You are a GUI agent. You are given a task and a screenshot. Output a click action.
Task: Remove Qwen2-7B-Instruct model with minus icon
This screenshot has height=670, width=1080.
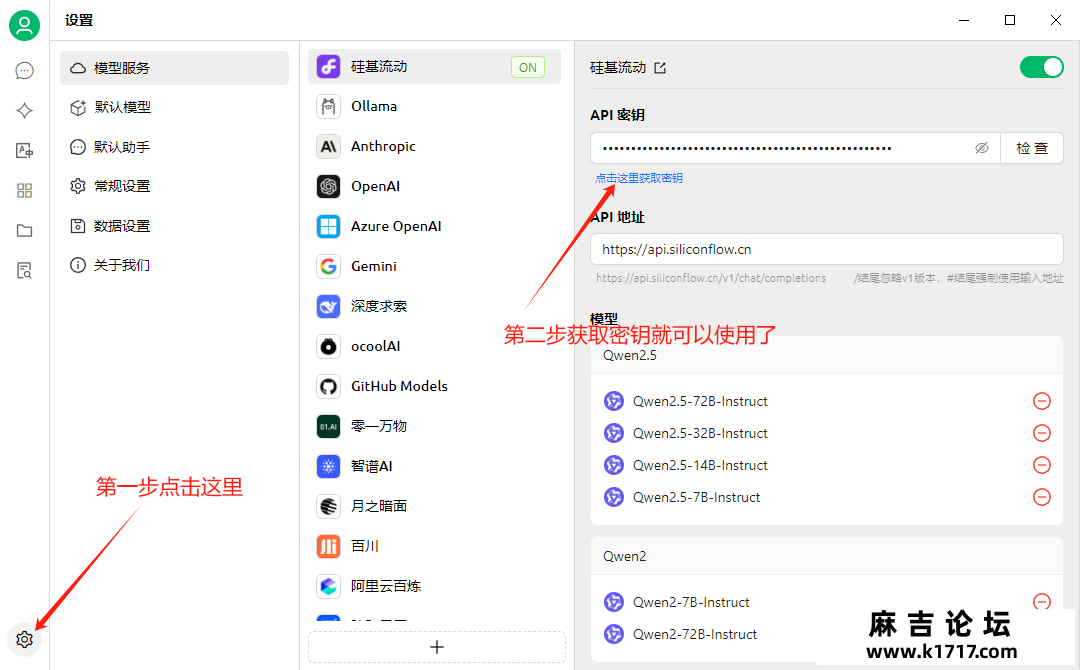coord(1041,601)
